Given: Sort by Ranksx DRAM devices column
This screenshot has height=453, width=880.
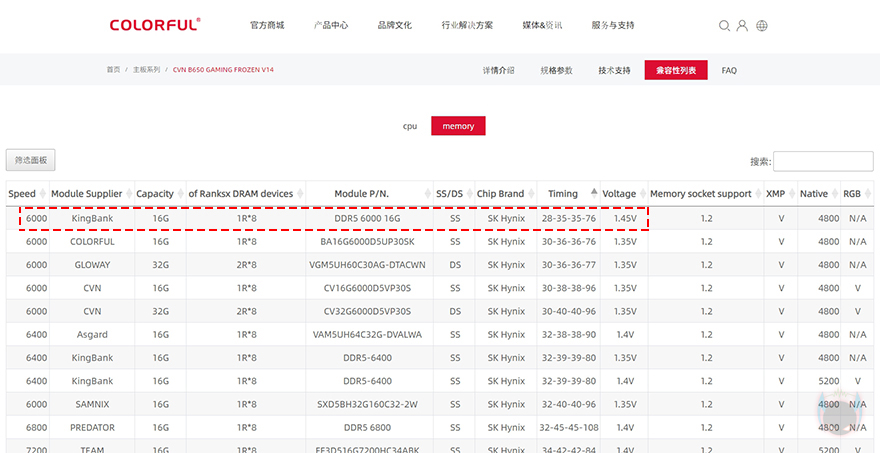Looking at the screenshot, I should 246,194.
